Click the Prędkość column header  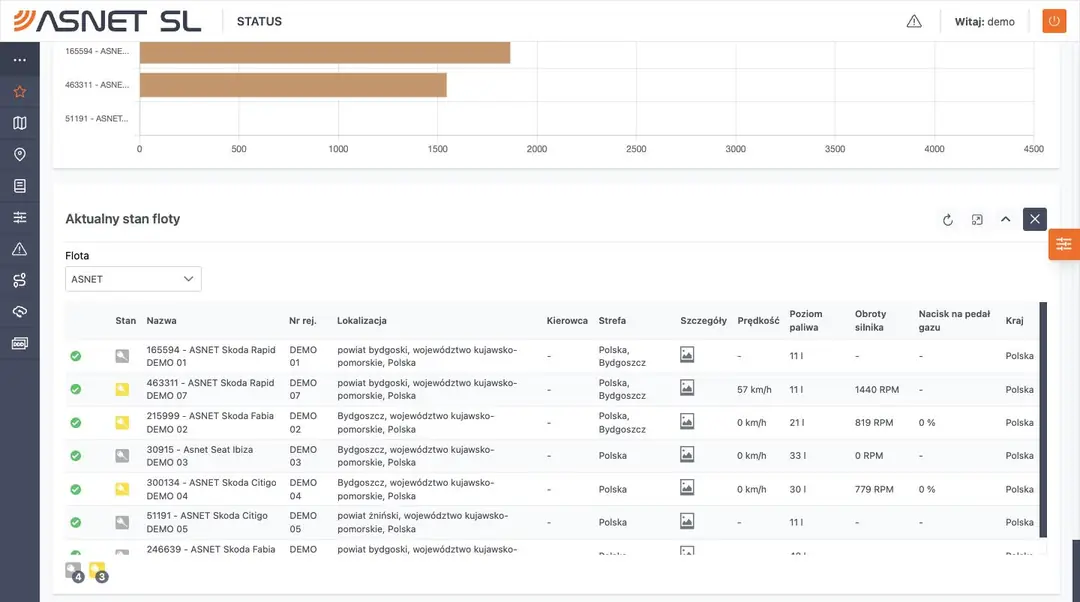[x=758, y=320]
